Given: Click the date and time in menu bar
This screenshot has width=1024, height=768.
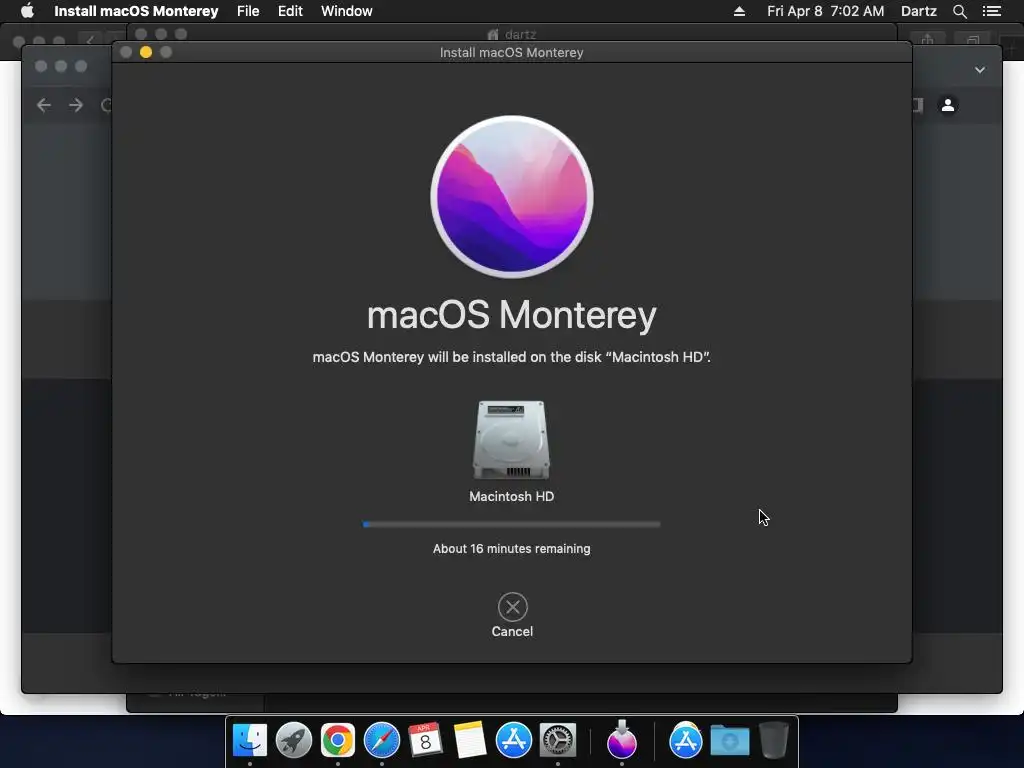Looking at the screenshot, I should pos(825,11).
